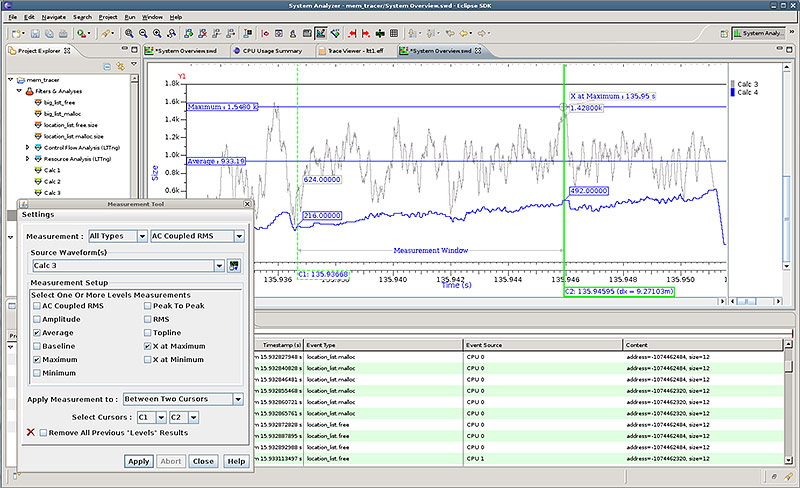The image size is (800, 488).
Task: Click the Save disk icon in toolbar
Action: [35, 34]
